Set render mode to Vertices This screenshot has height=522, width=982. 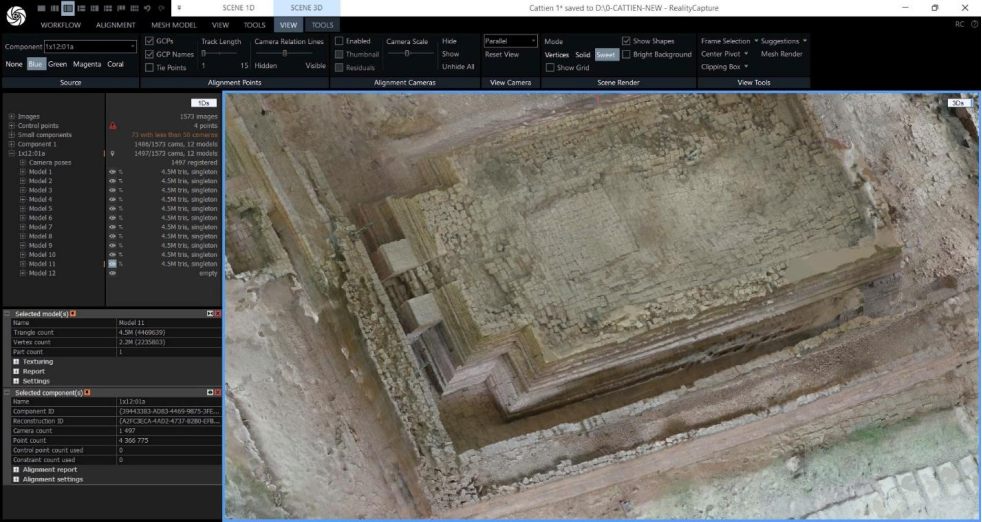[556, 55]
